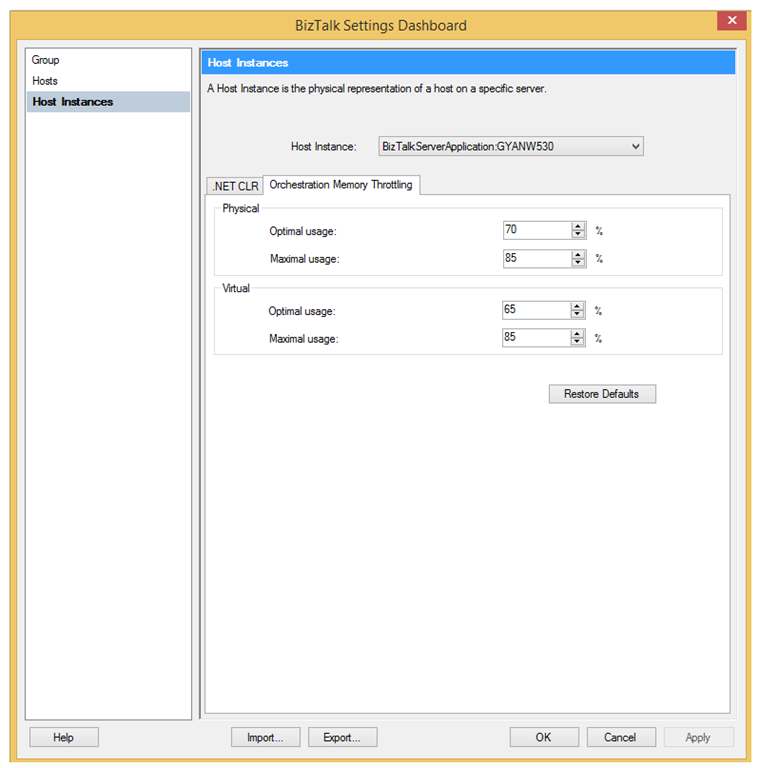Close the BizTalk Settings Dashboard window
Viewport: 760px width, 768px height.
click(x=732, y=21)
